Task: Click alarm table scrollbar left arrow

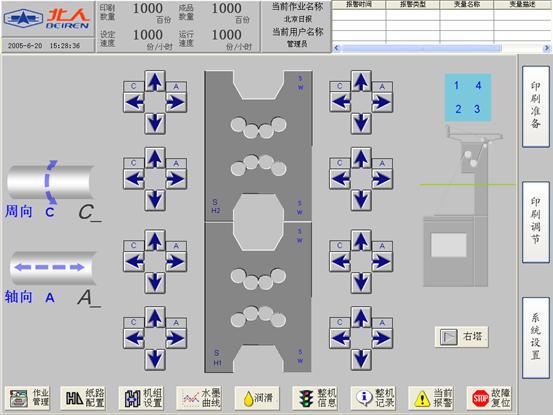Action: click(x=336, y=48)
